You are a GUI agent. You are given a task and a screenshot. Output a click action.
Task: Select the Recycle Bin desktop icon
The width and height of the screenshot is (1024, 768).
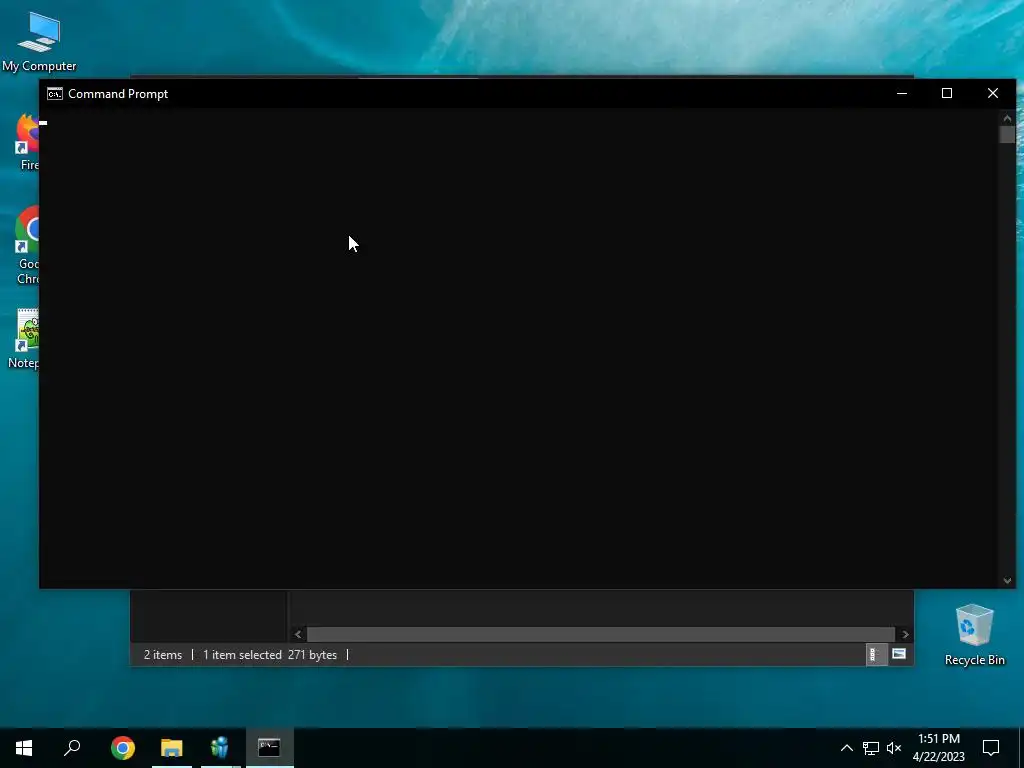click(974, 635)
